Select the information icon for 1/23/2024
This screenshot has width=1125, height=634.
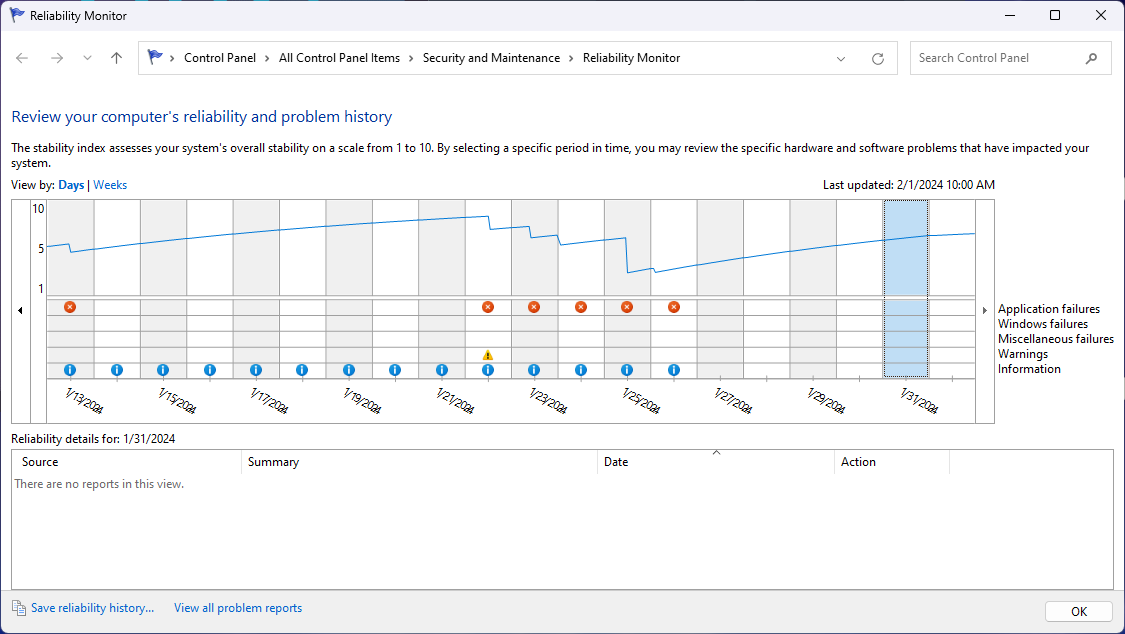click(x=534, y=370)
